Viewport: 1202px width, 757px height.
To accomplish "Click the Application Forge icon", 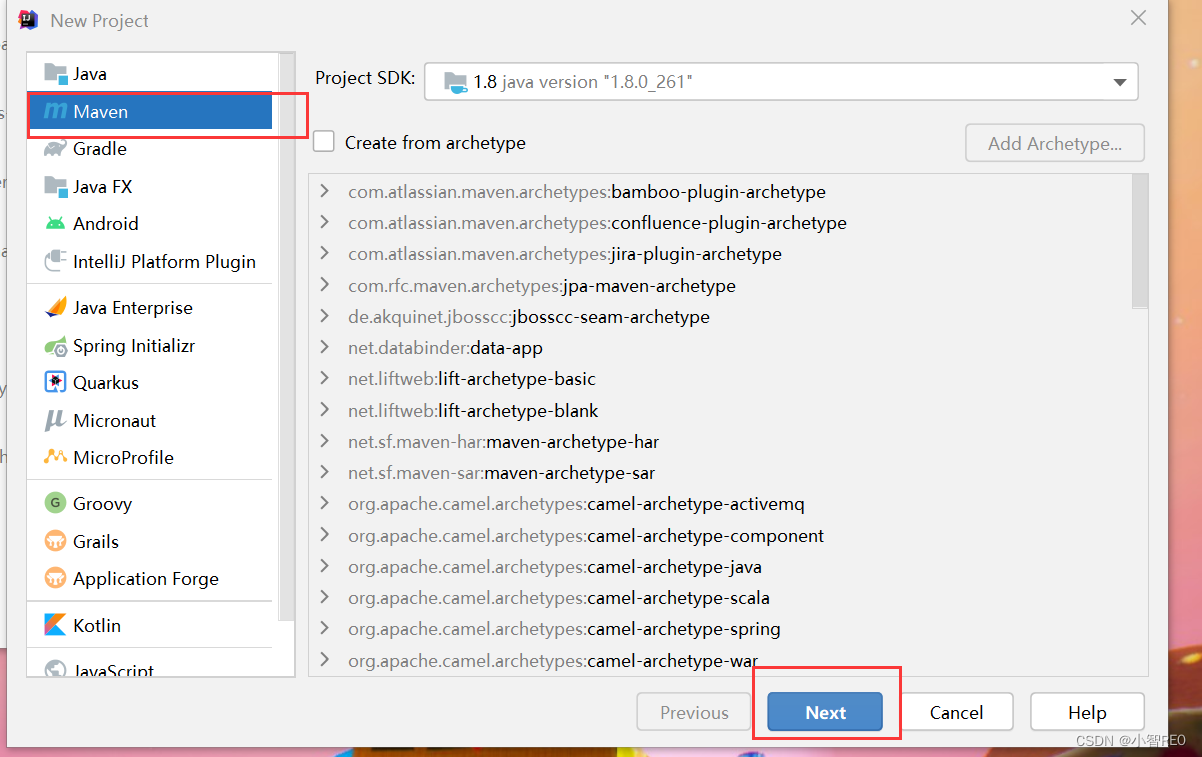I will click(55, 578).
